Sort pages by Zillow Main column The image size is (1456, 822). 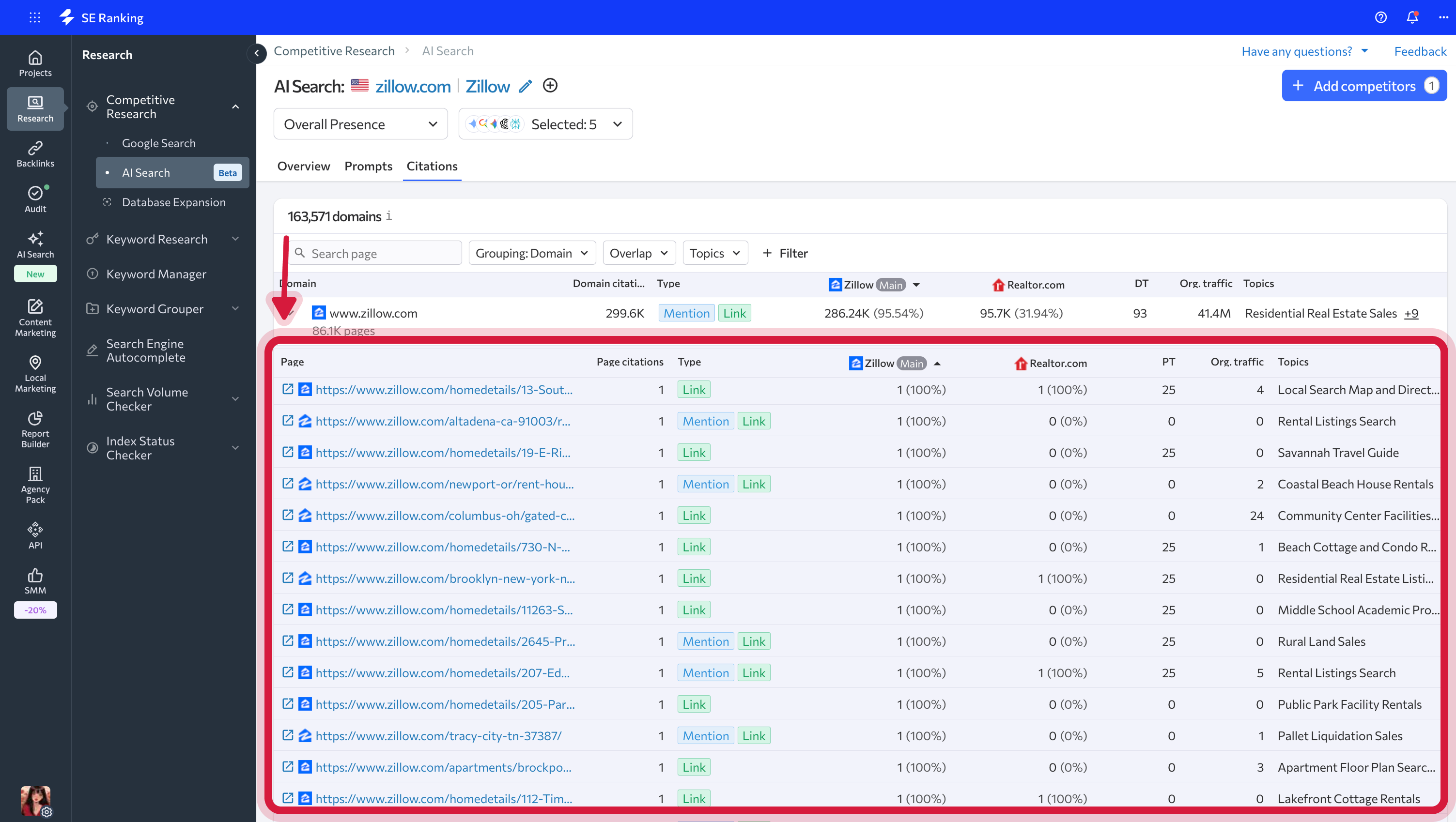[x=895, y=363]
